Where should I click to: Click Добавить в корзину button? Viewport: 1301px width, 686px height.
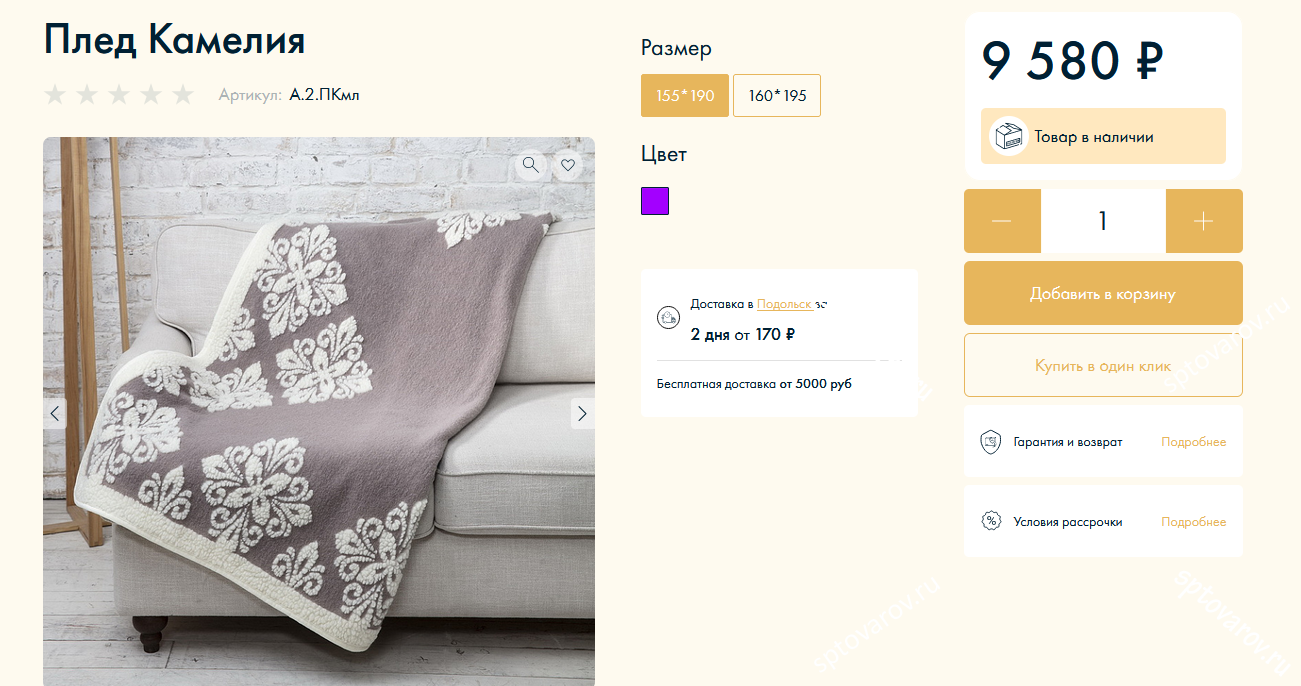click(1103, 294)
